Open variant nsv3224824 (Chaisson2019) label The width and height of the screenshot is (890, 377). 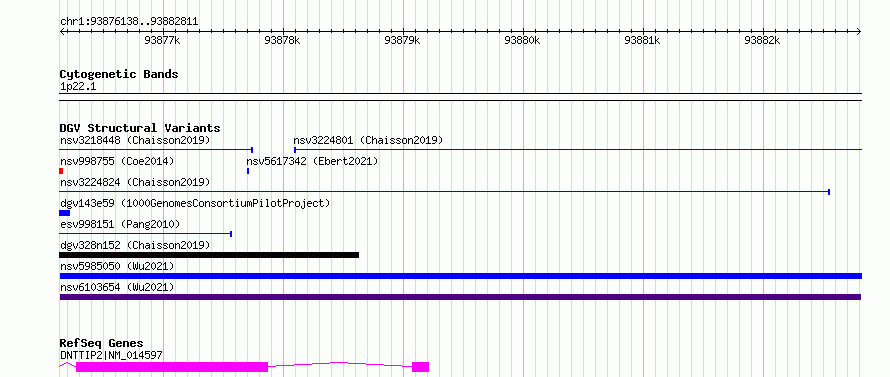point(135,182)
